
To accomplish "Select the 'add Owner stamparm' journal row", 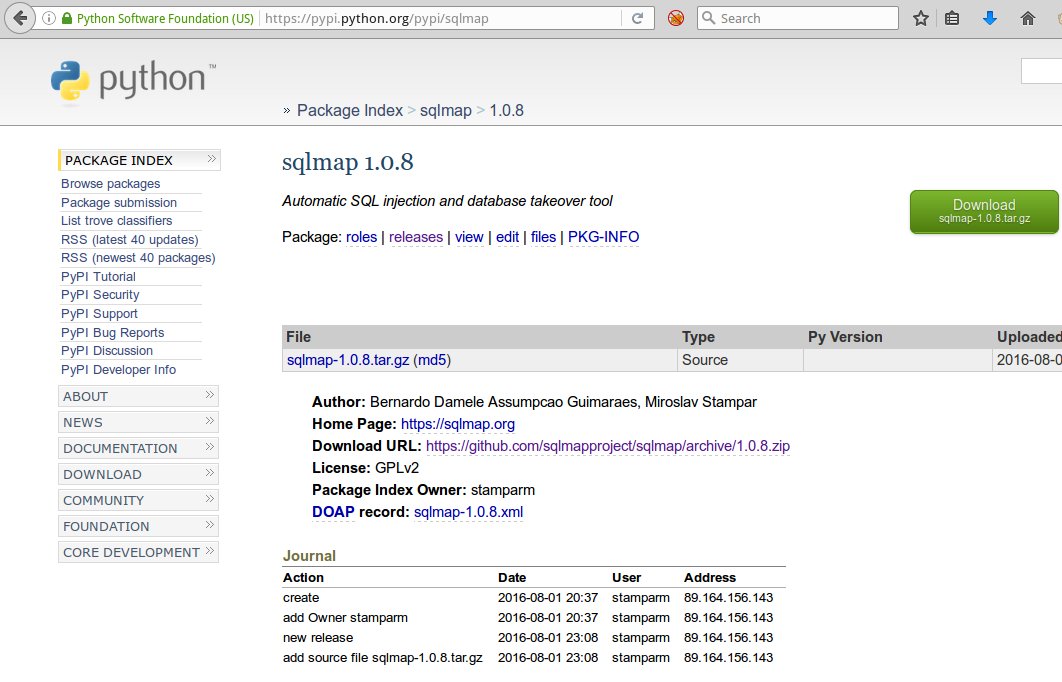I will pyautogui.click(x=534, y=618).
